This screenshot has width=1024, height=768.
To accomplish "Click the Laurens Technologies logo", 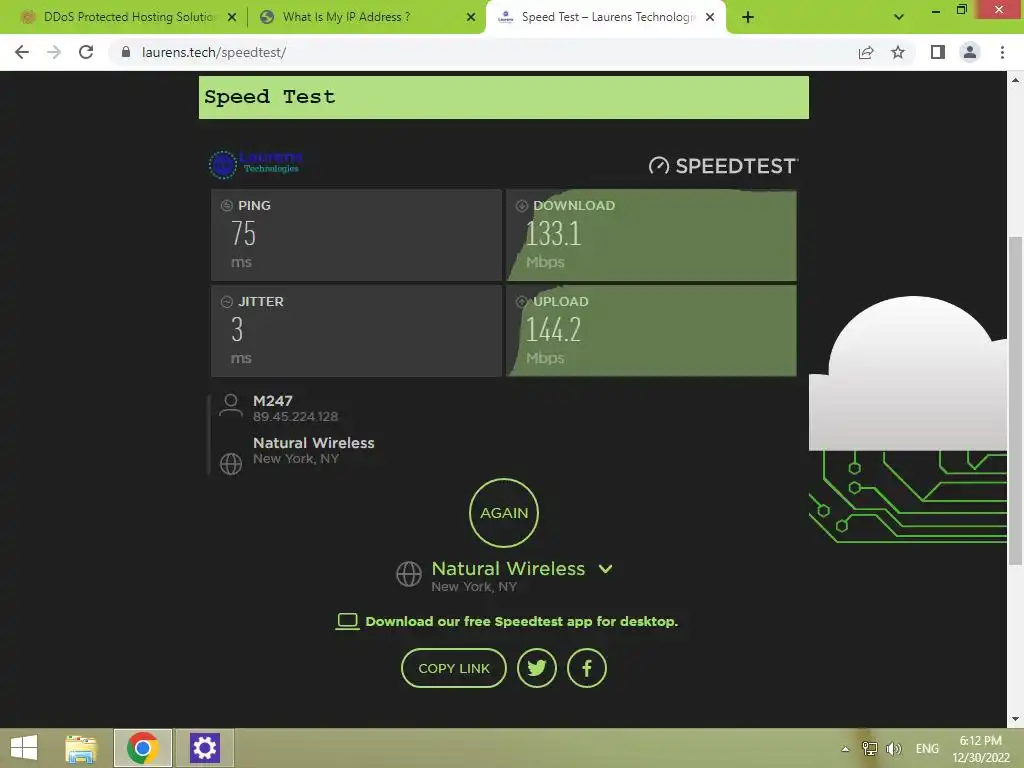I will point(255,163).
